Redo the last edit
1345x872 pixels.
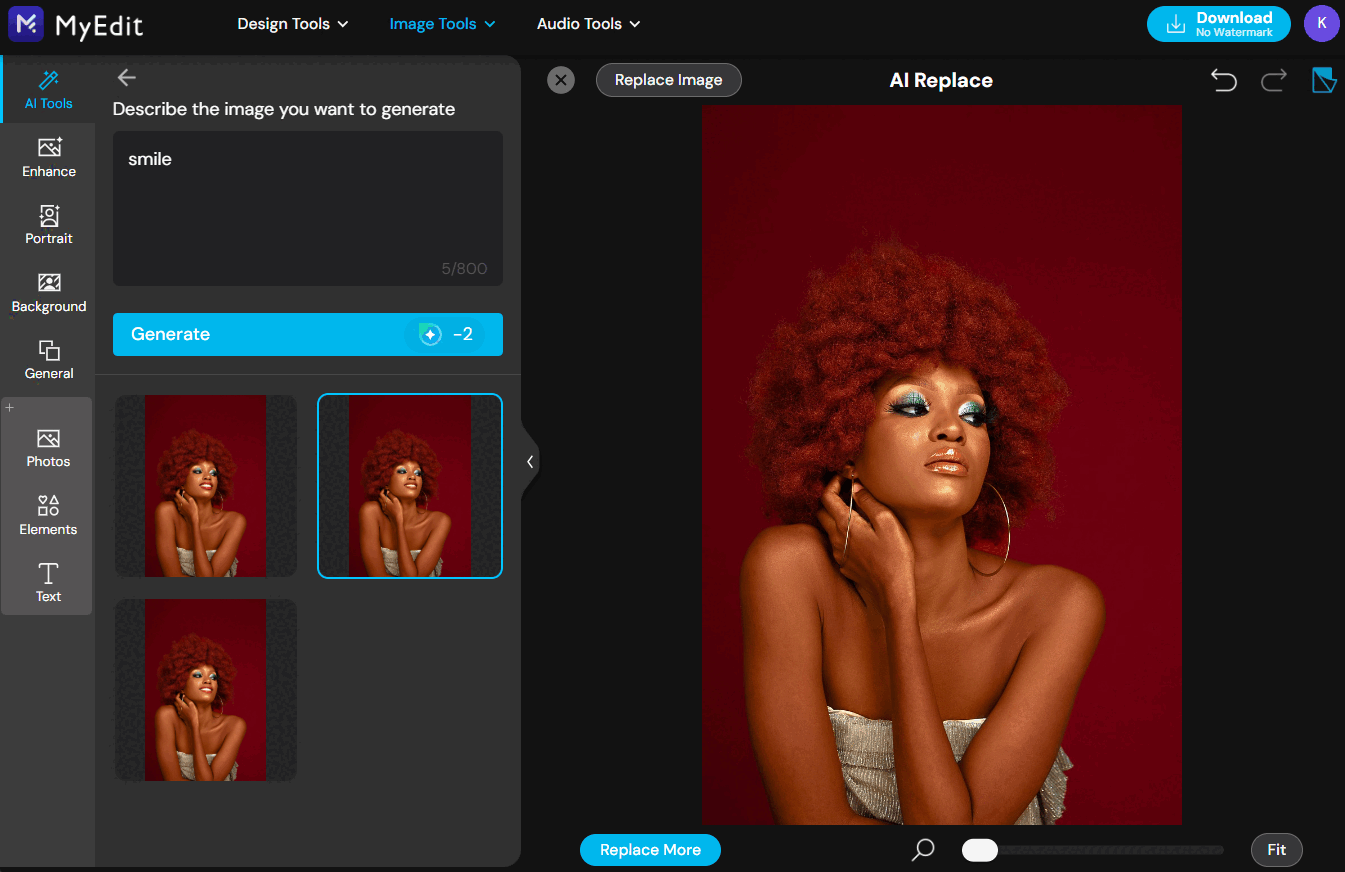click(x=1273, y=80)
